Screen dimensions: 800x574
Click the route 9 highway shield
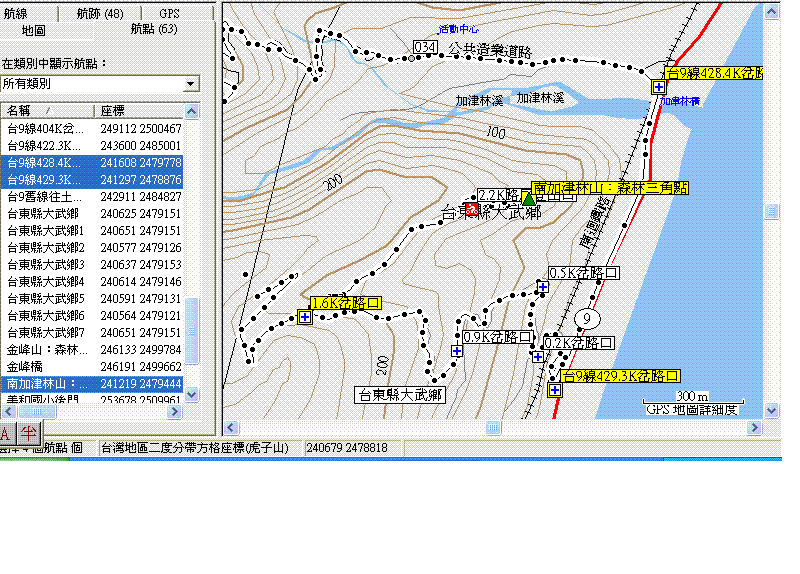[x=587, y=319]
